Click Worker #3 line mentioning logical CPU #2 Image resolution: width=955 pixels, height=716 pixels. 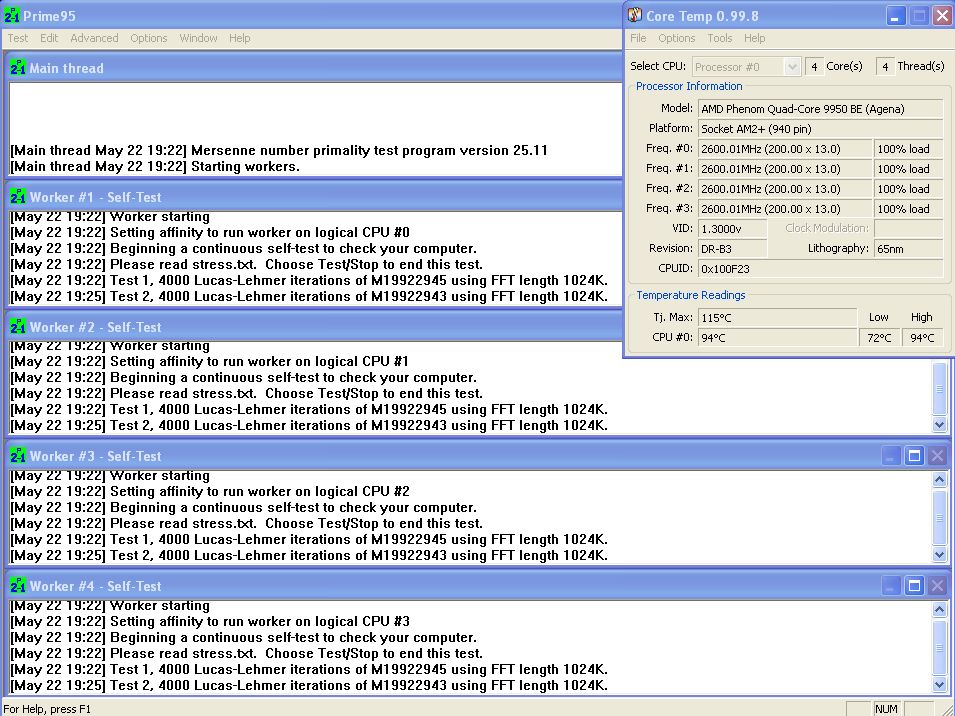click(x=210, y=491)
